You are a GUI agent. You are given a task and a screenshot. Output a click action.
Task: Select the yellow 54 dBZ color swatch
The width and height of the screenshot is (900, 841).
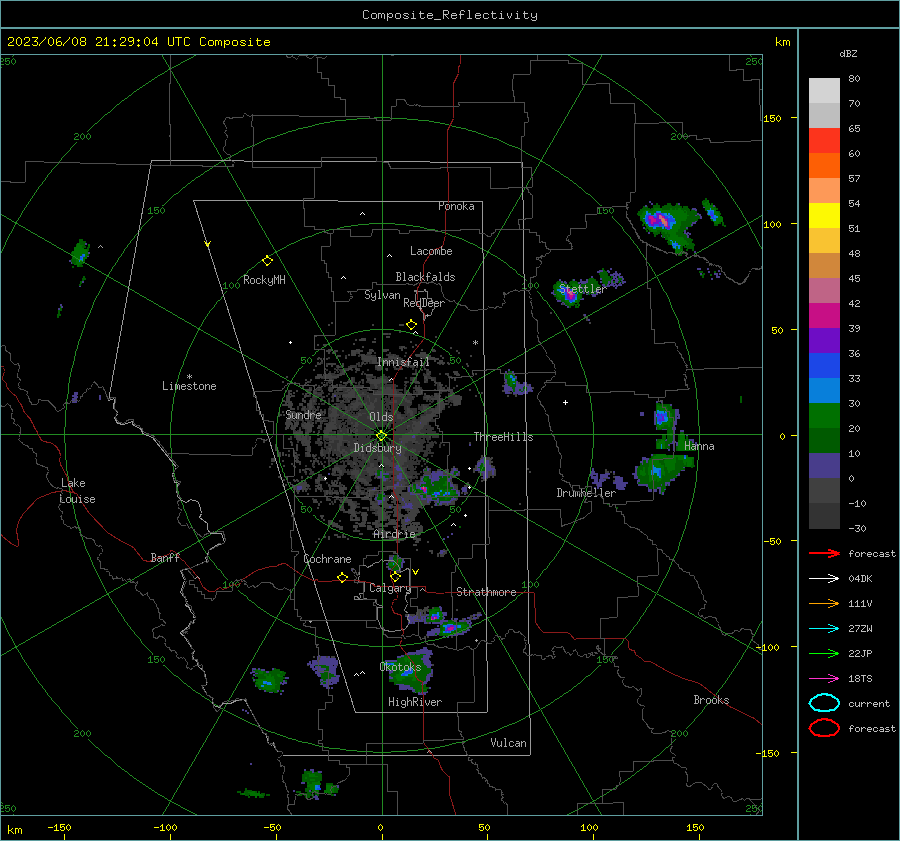tap(824, 216)
